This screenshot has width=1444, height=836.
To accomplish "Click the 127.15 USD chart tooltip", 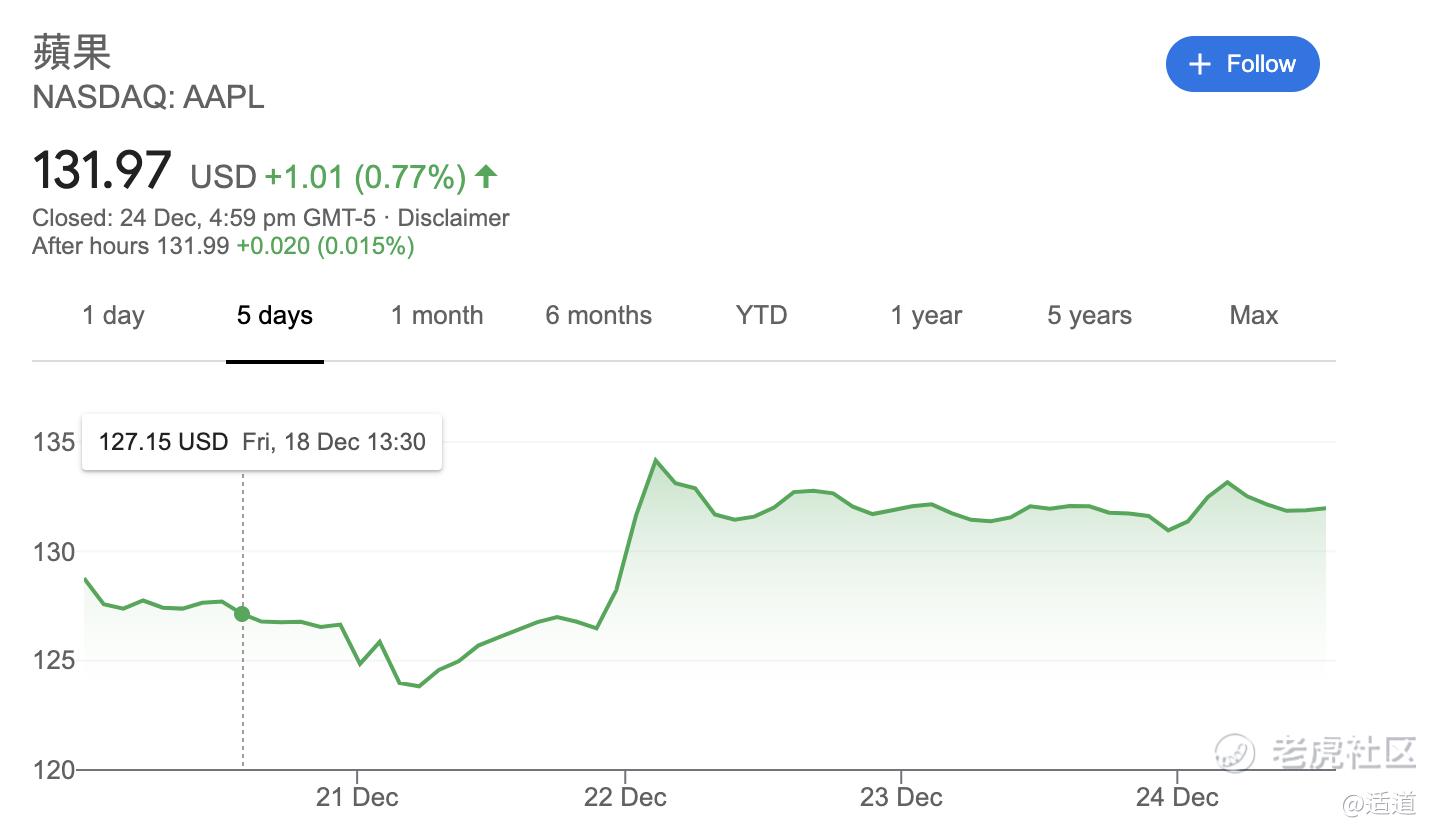I will tap(262, 442).
